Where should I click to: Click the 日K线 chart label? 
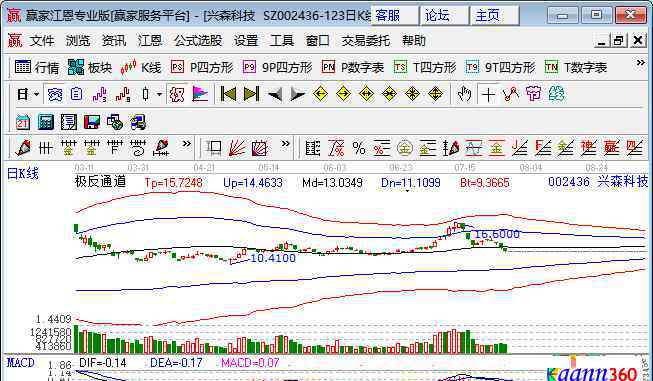(23, 174)
